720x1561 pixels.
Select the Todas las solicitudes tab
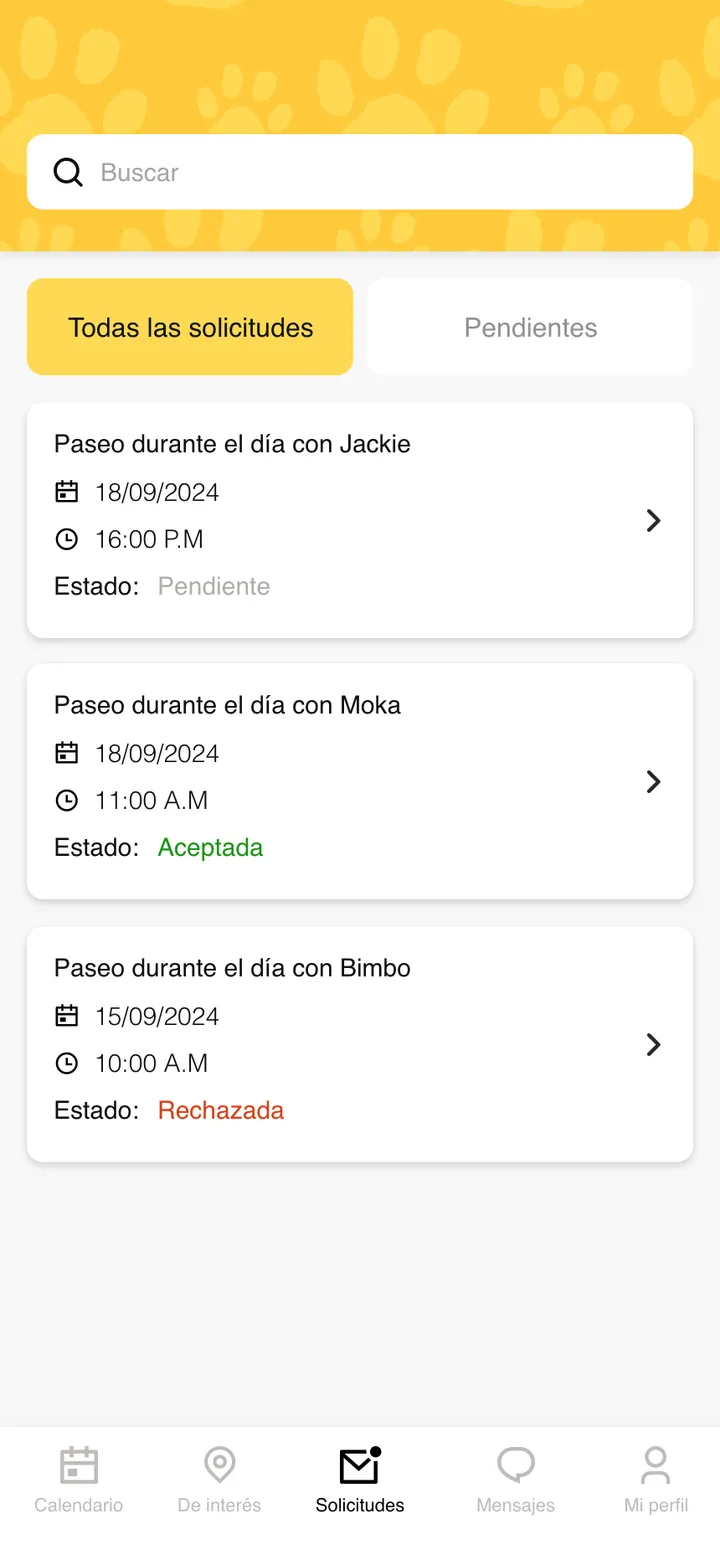(190, 327)
